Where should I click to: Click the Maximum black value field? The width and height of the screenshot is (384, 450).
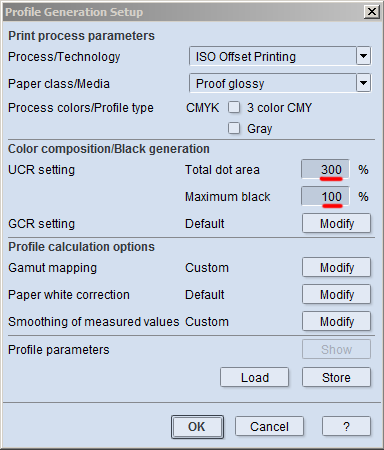coord(325,196)
